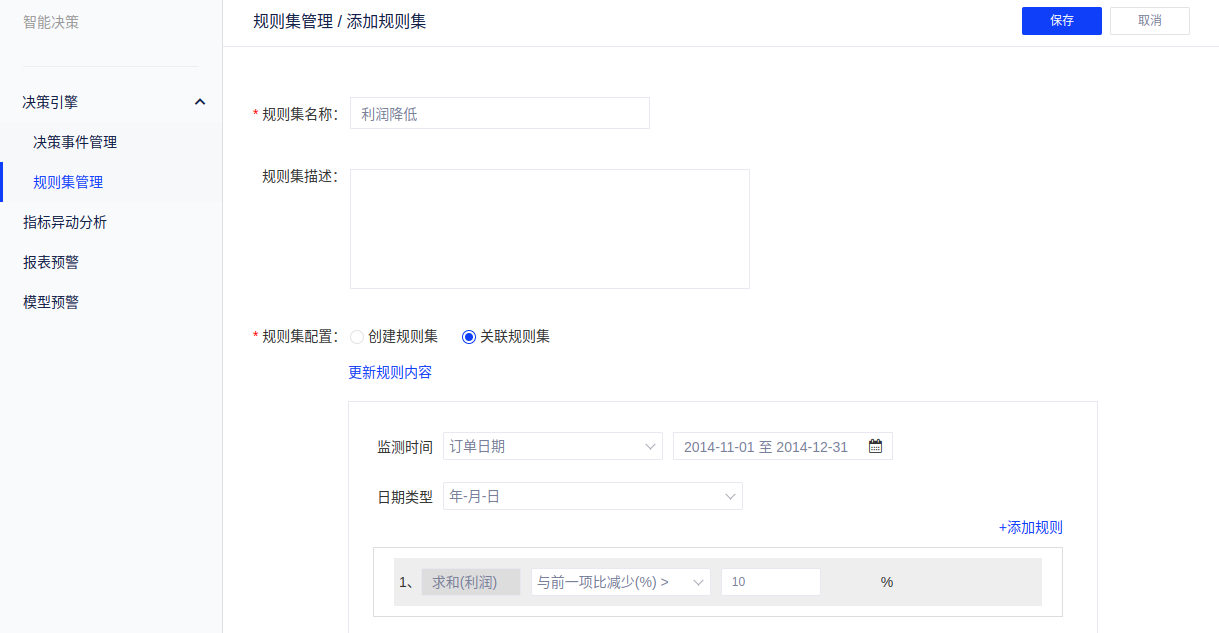The width and height of the screenshot is (1219, 633).
Task: Collapse the 决策引擎 menu chevron
Action: pos(200,102)
